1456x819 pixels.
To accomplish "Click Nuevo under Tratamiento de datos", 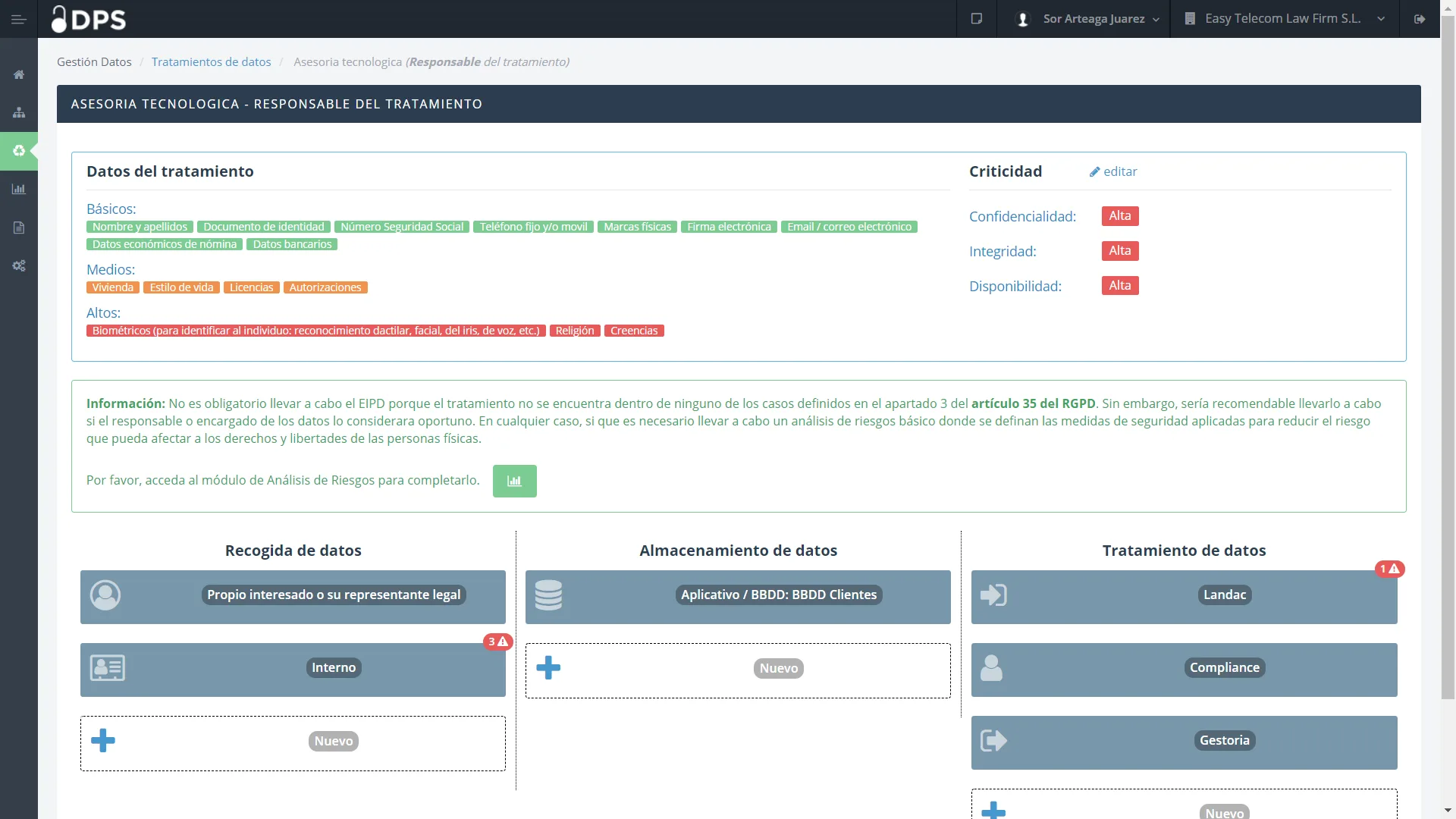I will pos(1225,811).
